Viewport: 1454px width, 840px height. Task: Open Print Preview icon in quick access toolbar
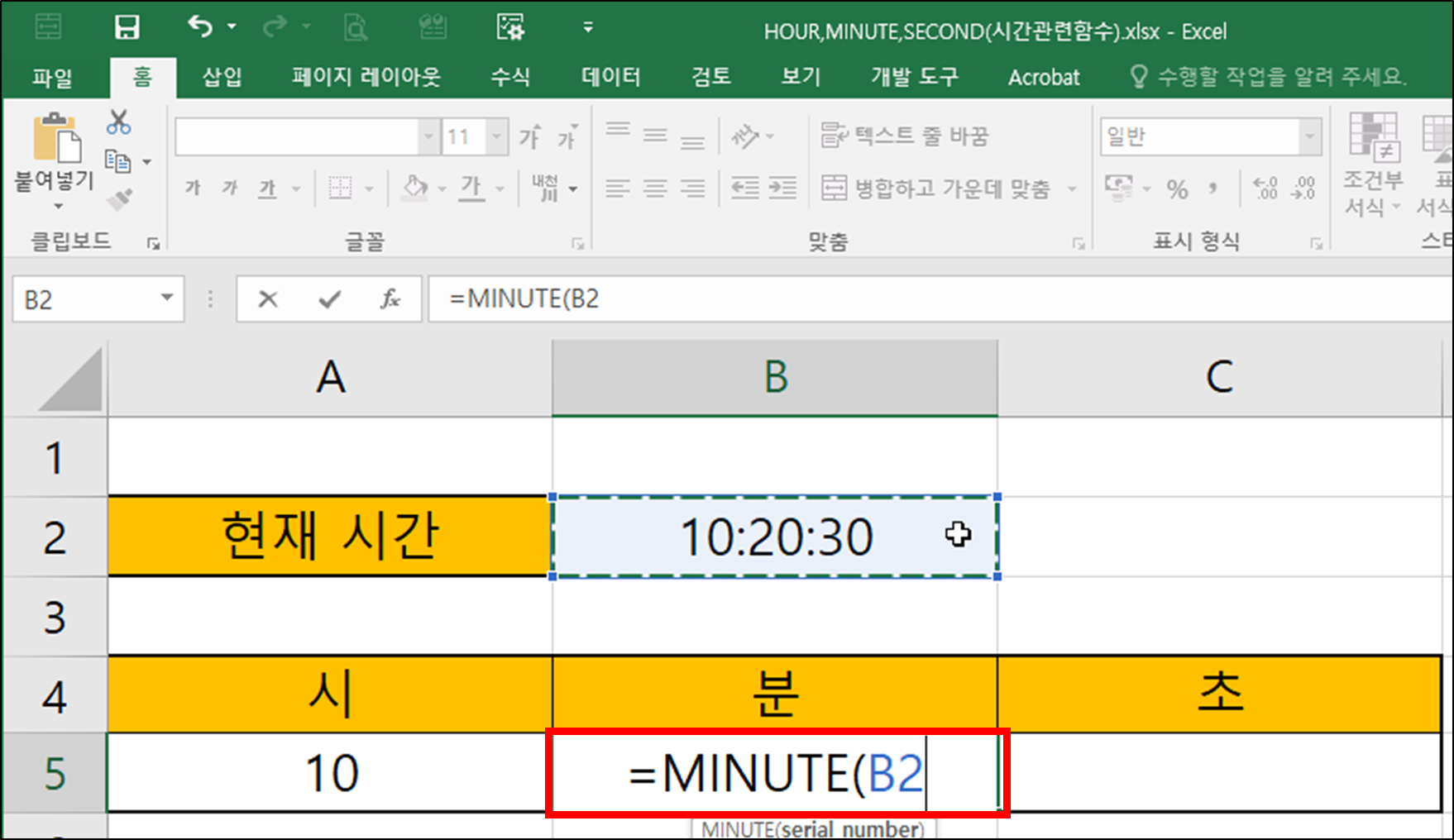pos(356,28)
